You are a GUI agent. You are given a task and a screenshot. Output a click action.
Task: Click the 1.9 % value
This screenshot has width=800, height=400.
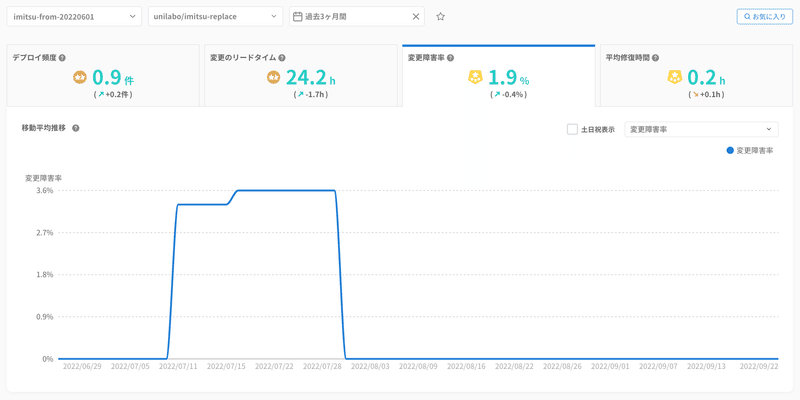click(x=509, y=78)
